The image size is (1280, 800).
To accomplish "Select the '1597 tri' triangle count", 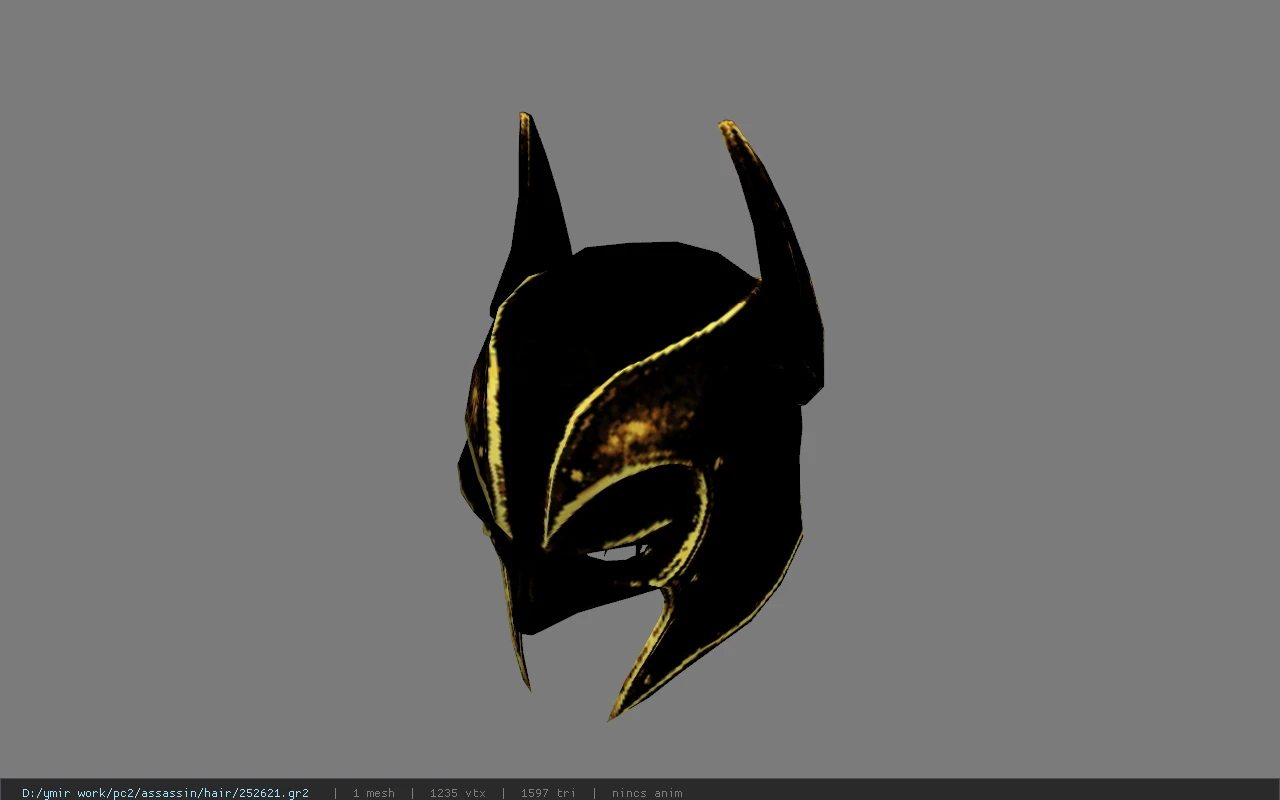I will pos(548,793).
